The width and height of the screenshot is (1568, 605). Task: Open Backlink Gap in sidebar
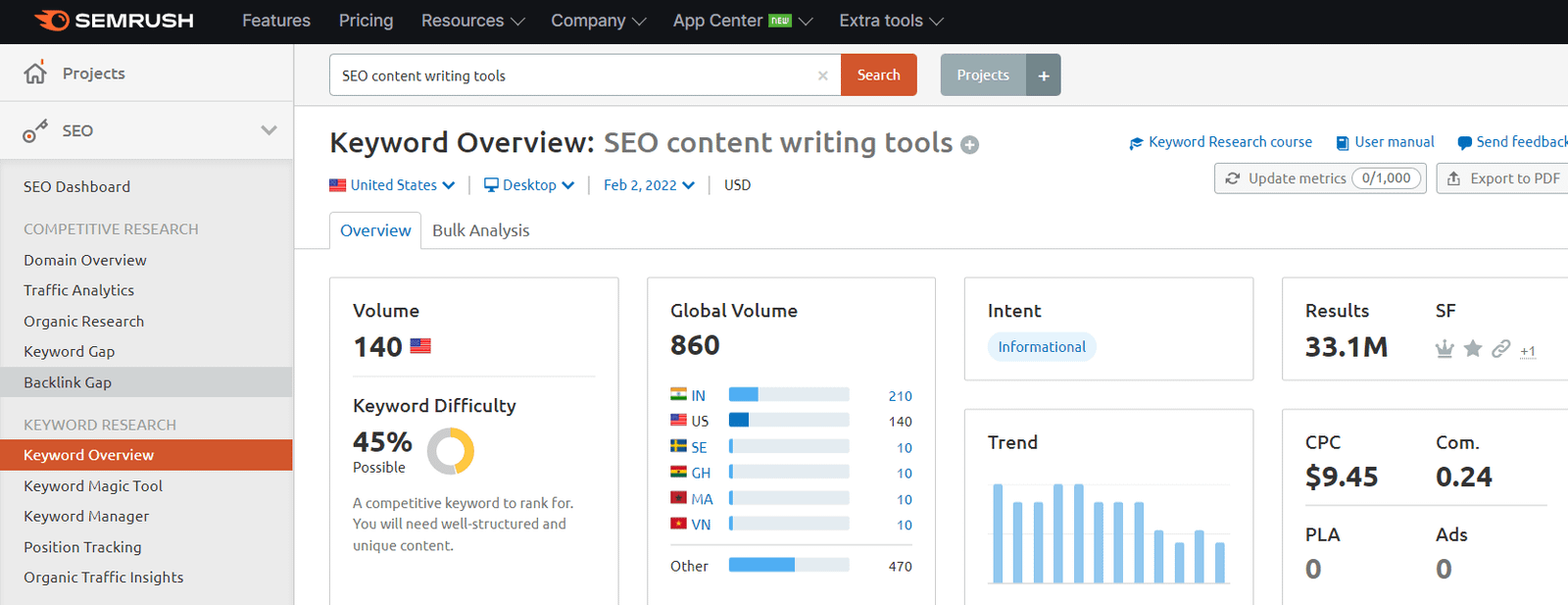pyautogui.click(x=146, y=382)
